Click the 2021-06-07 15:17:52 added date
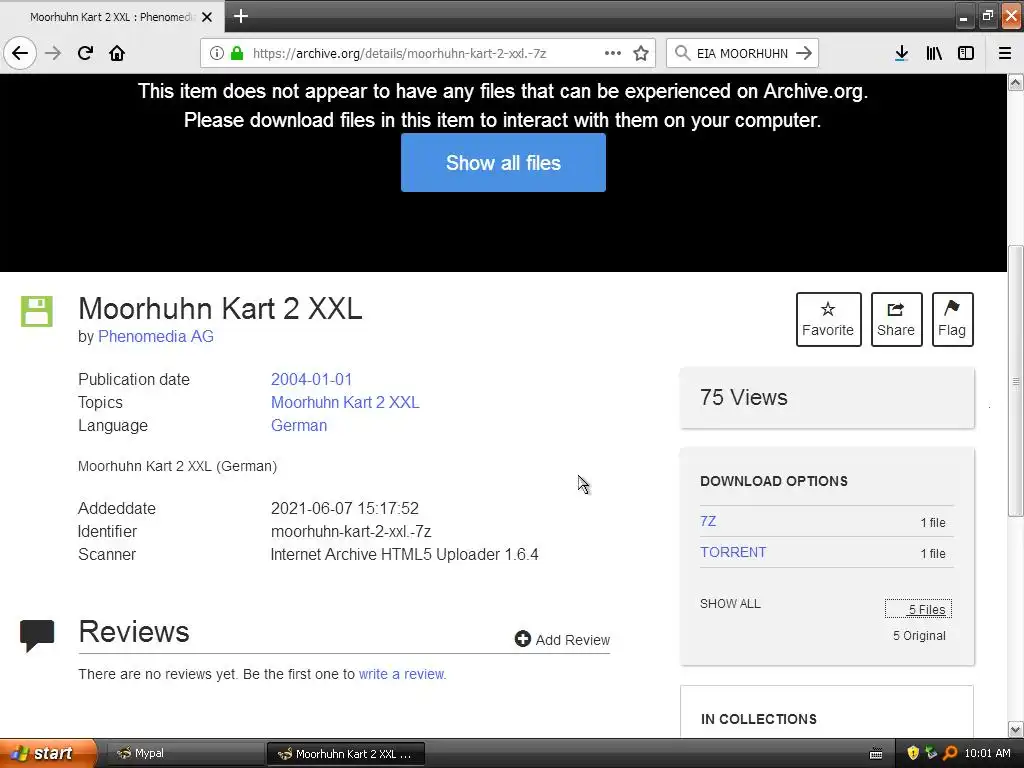The height and width of the screenshot is (768, 1024). (x=345, y=508)
